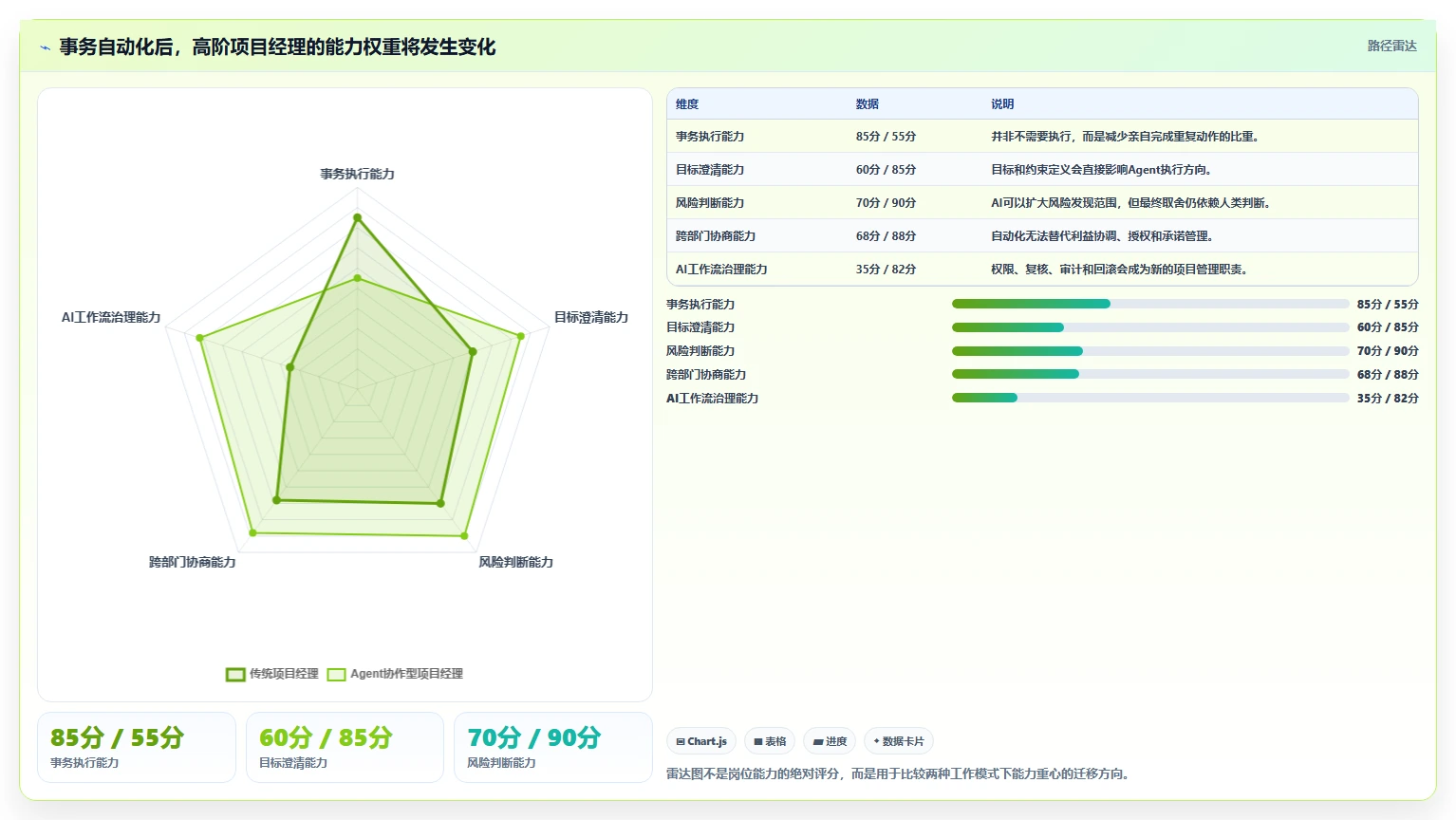The height and width of the screenshot is (820, 1456).
Task: Click the traditional series point on 风险判断能力 axis
Action: 440,503
